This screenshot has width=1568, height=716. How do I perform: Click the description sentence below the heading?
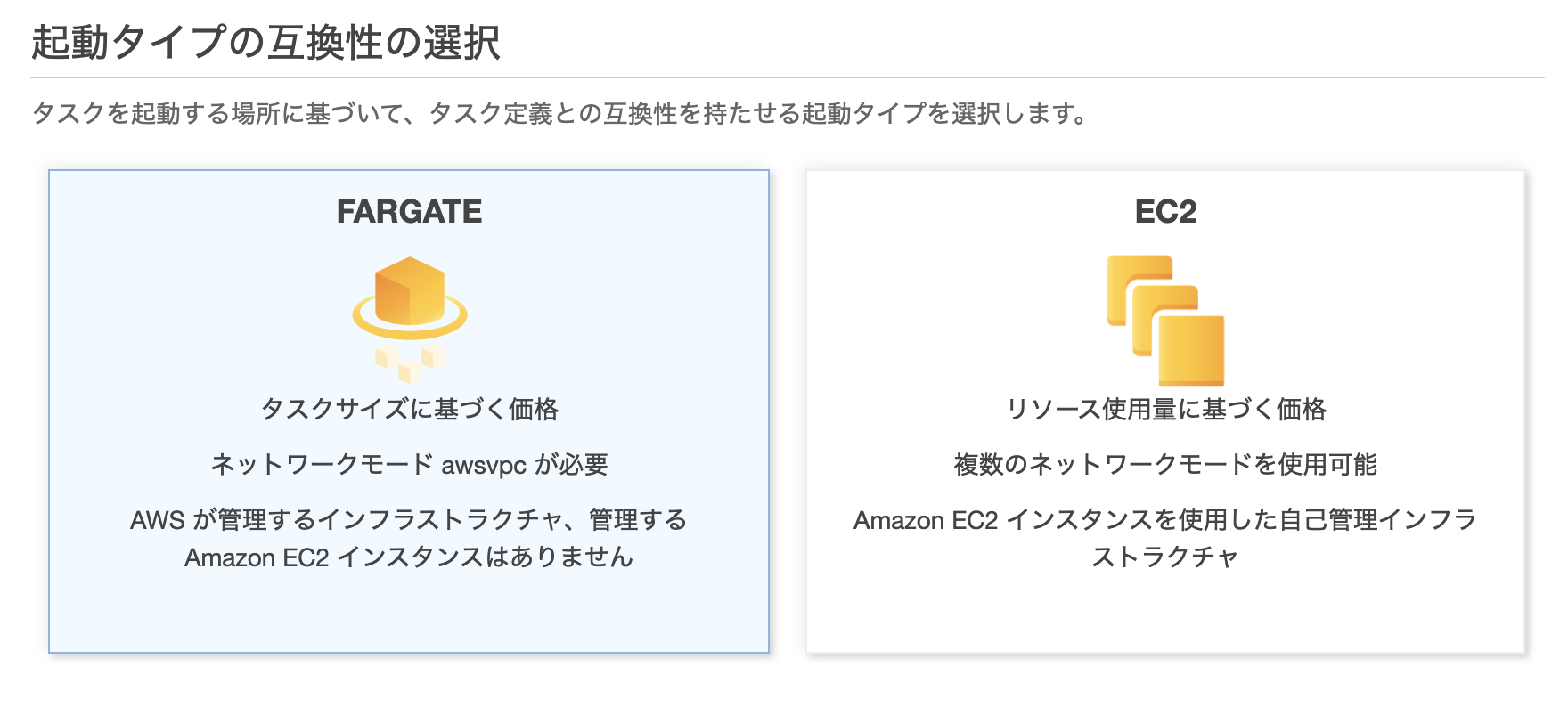click(559, 114)
